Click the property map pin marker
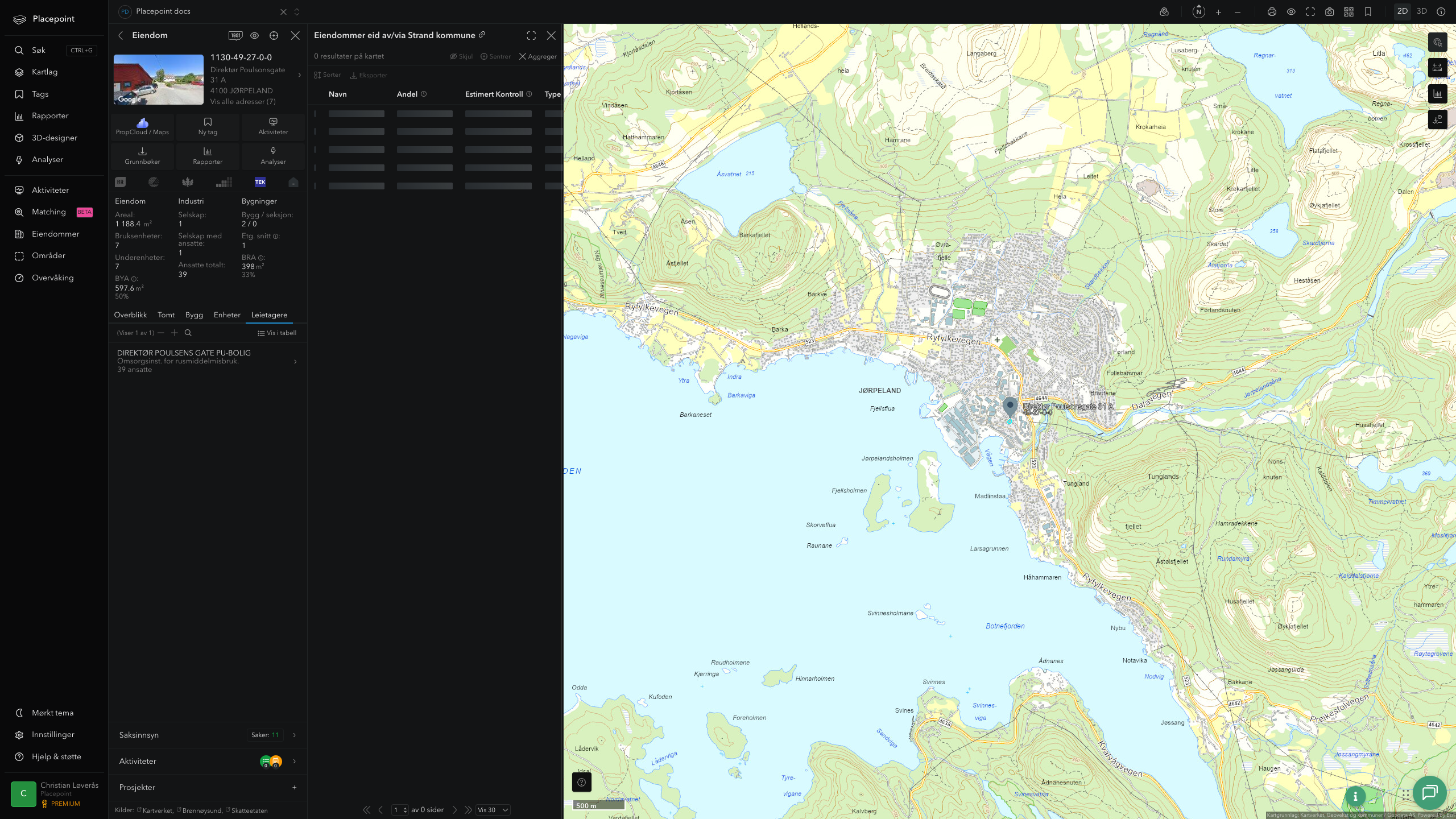1456x819 pixels. pyautogui.click(x=1010, y=407)
